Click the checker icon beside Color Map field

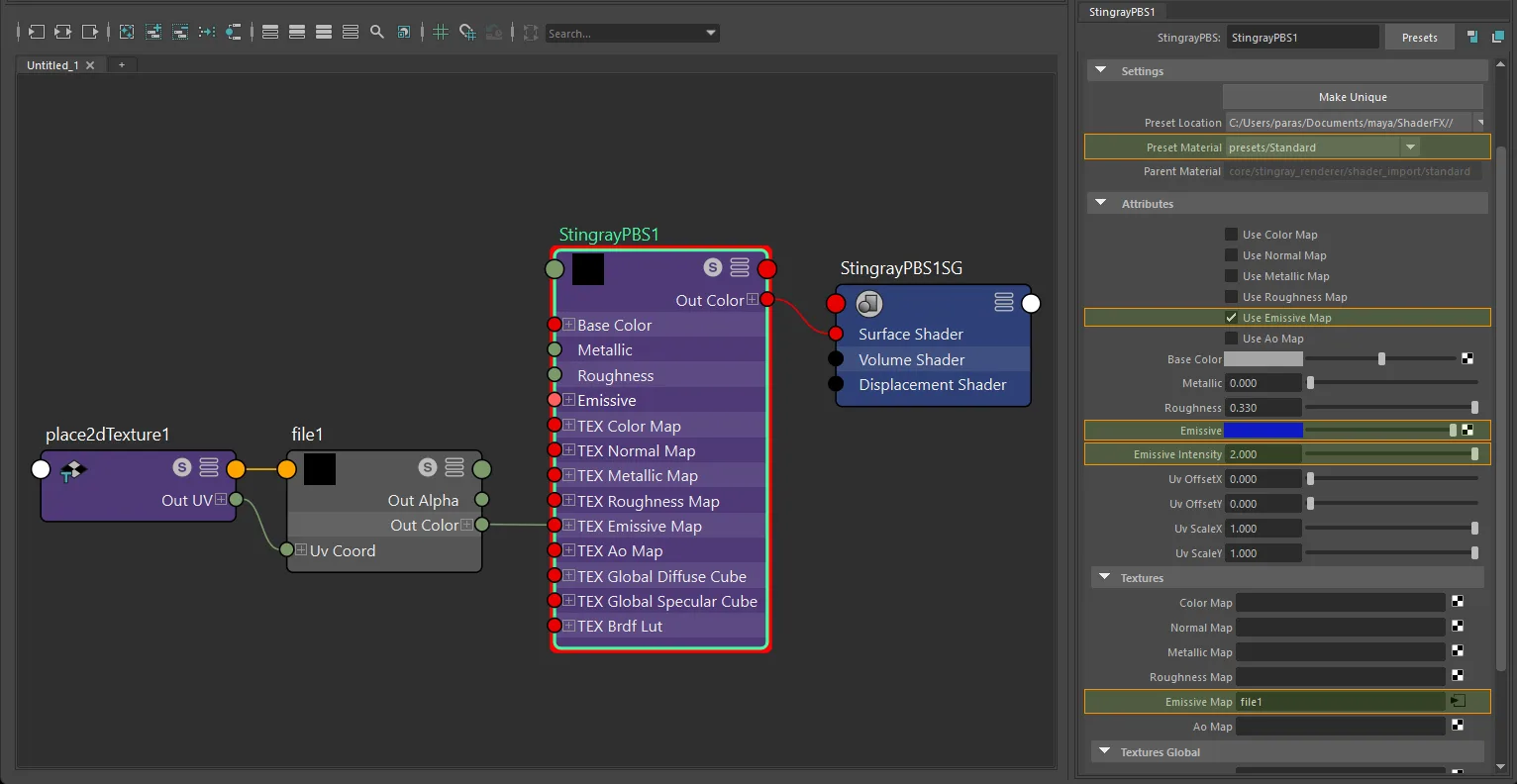pos(1458,602)
